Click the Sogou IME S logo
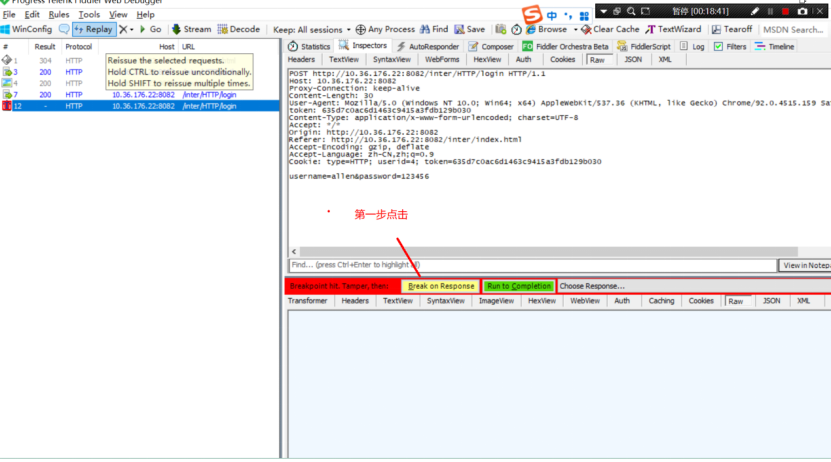831x462 pixels. point(532,14)
